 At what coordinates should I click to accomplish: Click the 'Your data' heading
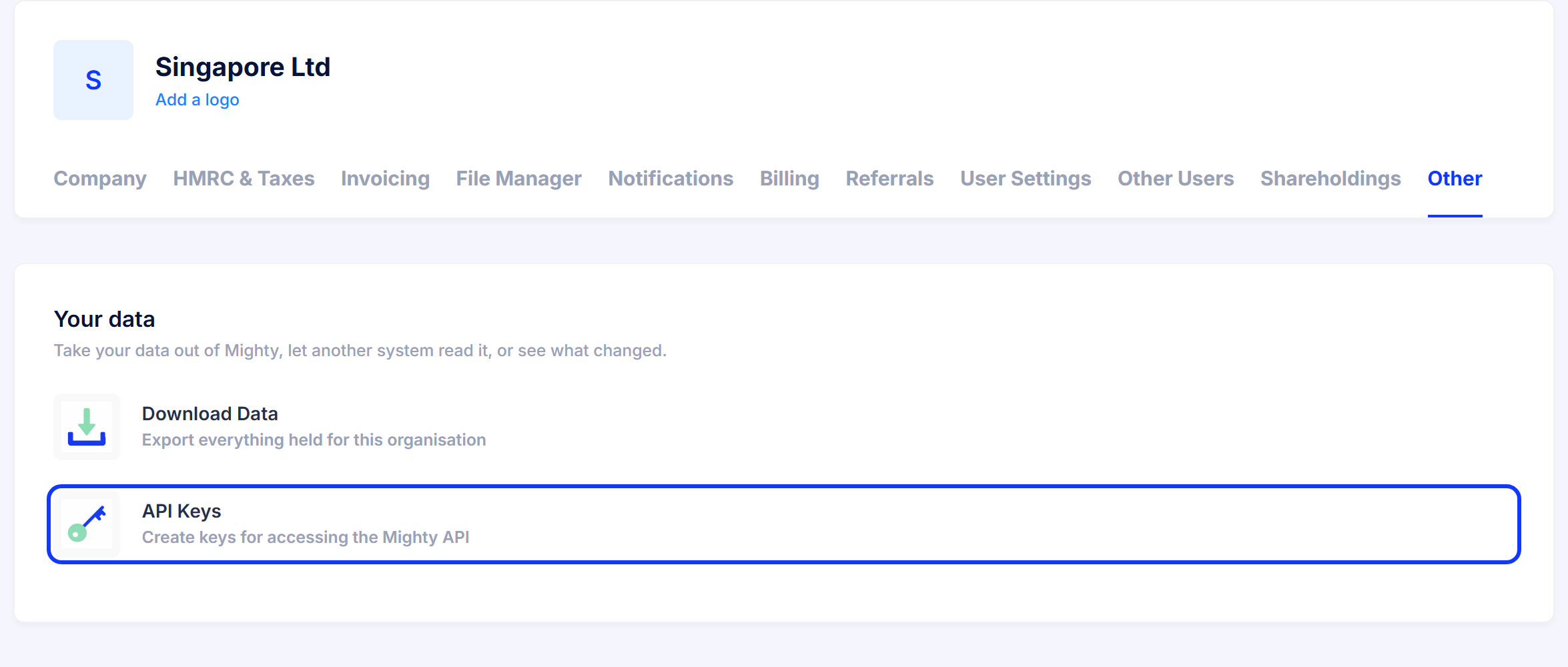(104, 319)
